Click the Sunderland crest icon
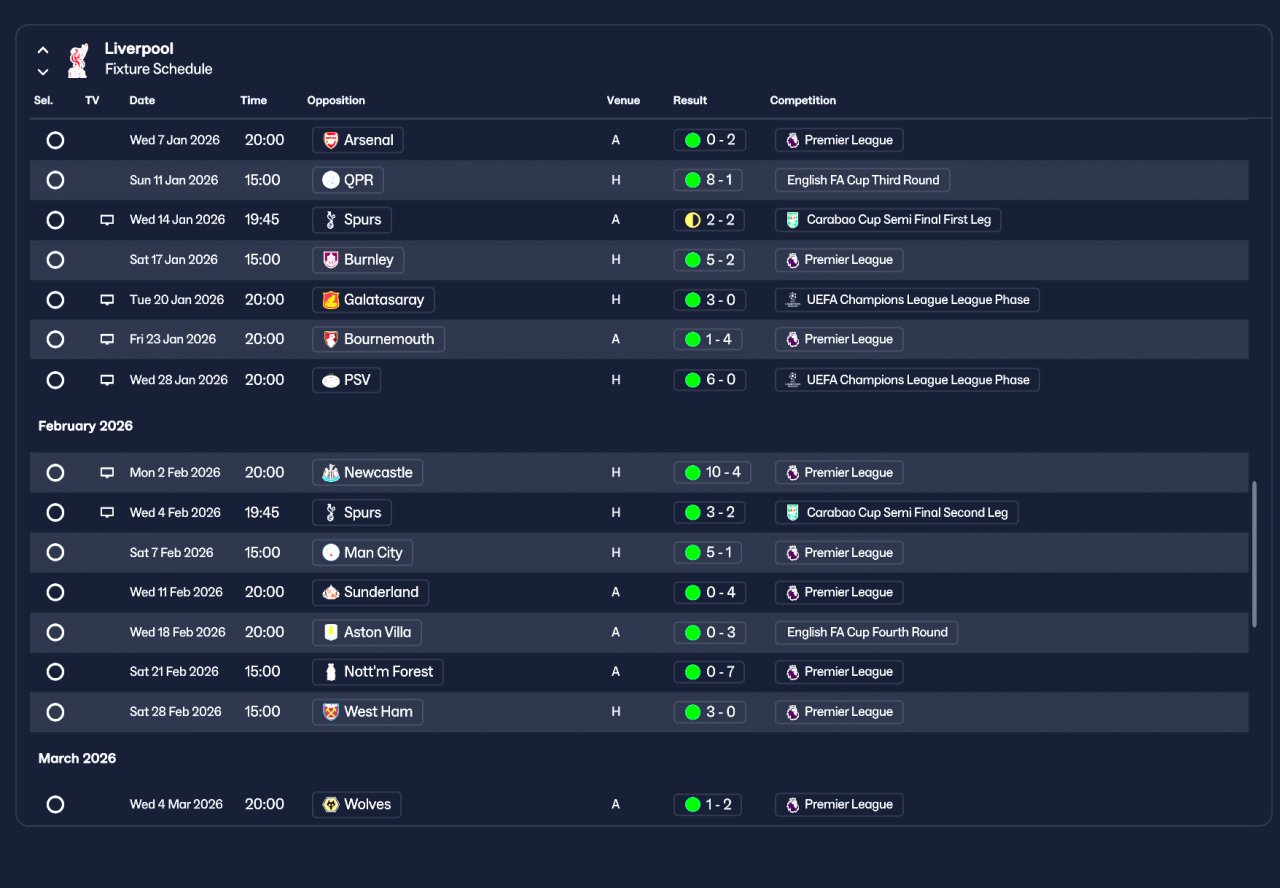Viewport: 1280px width, 888px height. [330, 592]
